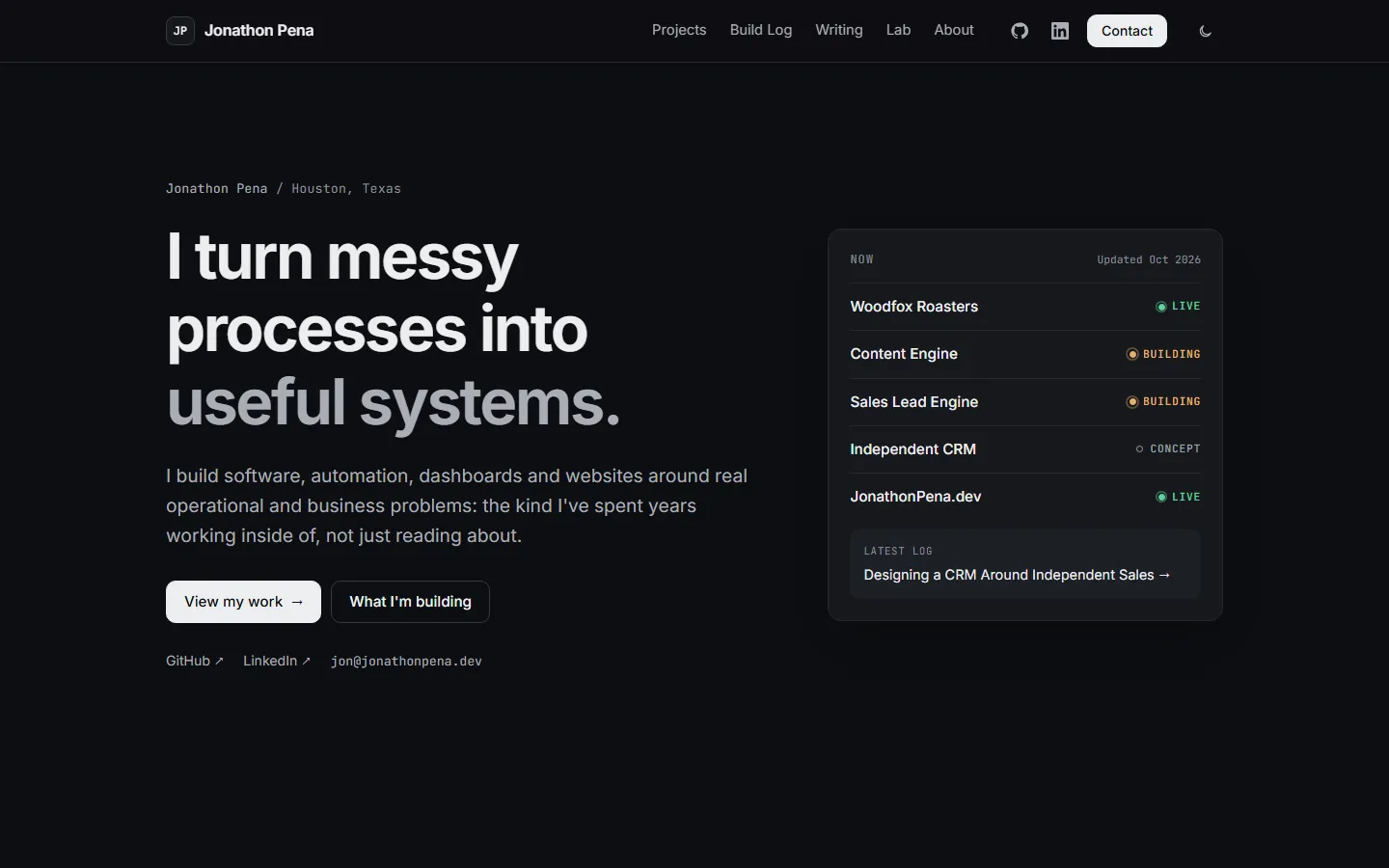Open the LinkedIn icon in the header

[1060, 31]
